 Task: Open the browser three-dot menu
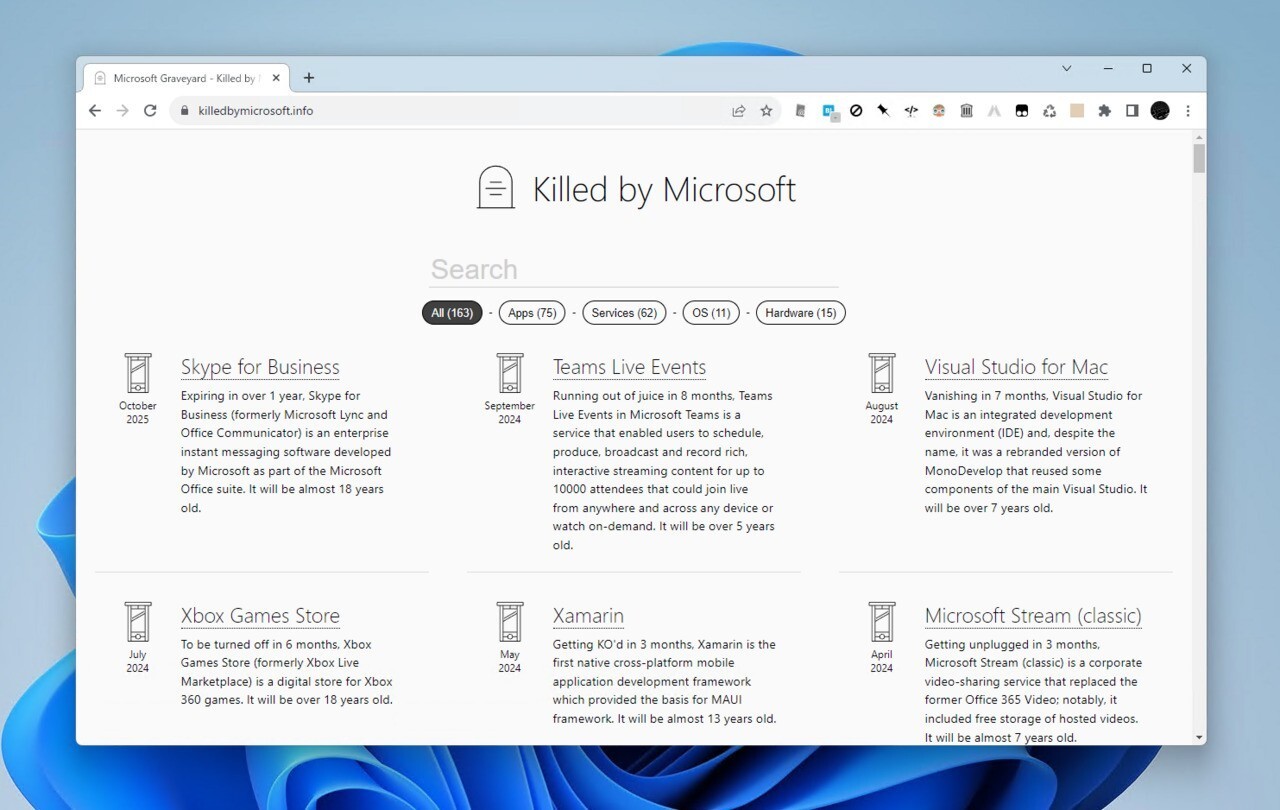tap(1187, 111)
